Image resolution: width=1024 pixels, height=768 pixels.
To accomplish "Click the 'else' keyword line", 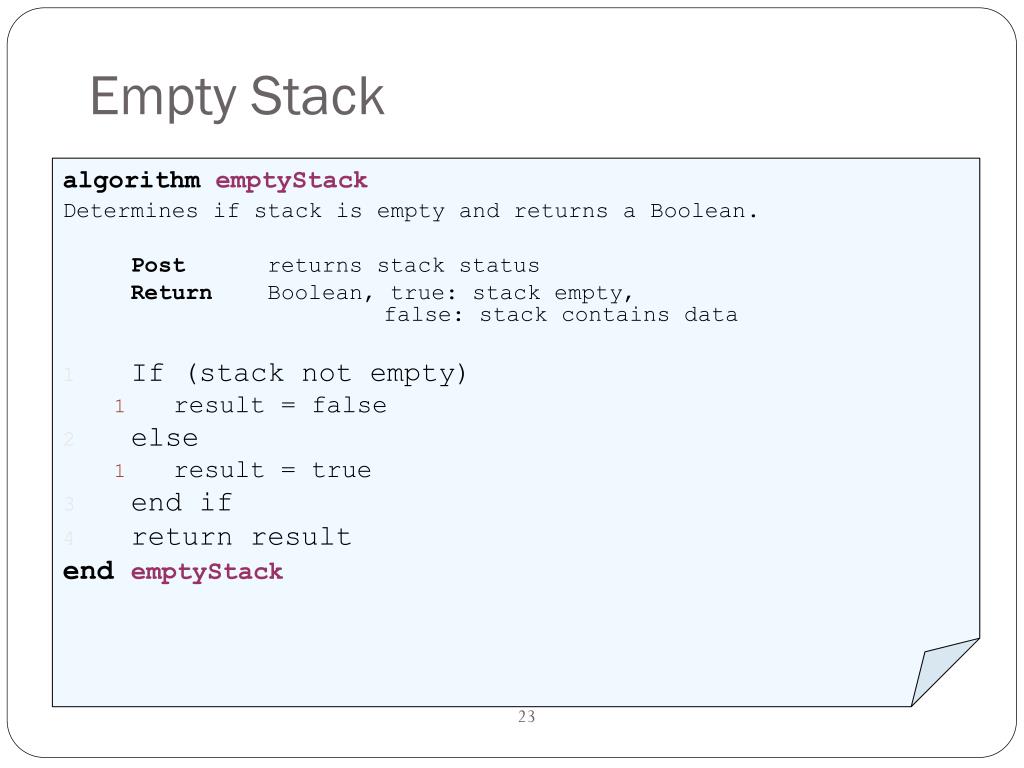I will pyautogui.click(x=165, y=438).
